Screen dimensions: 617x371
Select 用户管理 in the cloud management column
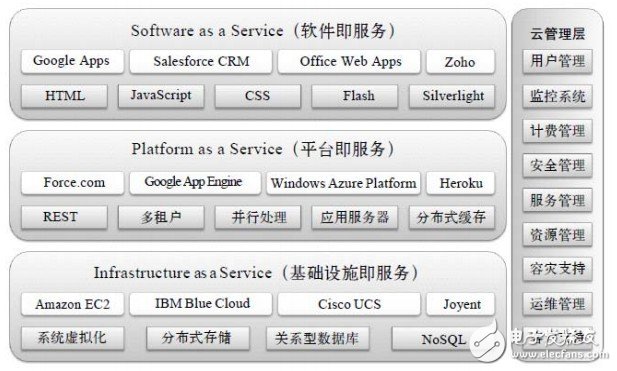click(558, 61)
